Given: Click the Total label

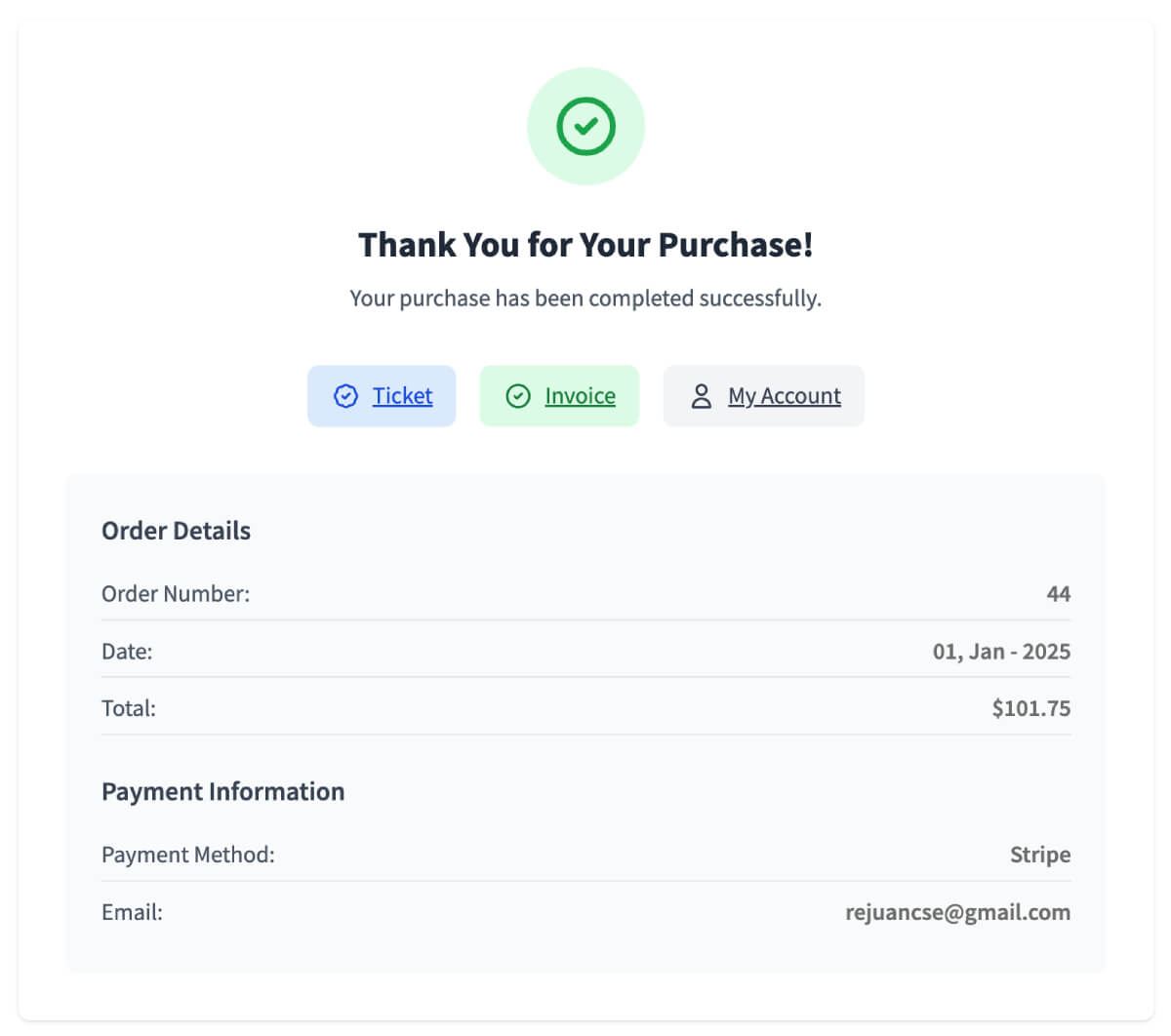Looking at the screenshot, I should [x=129, y=708].
